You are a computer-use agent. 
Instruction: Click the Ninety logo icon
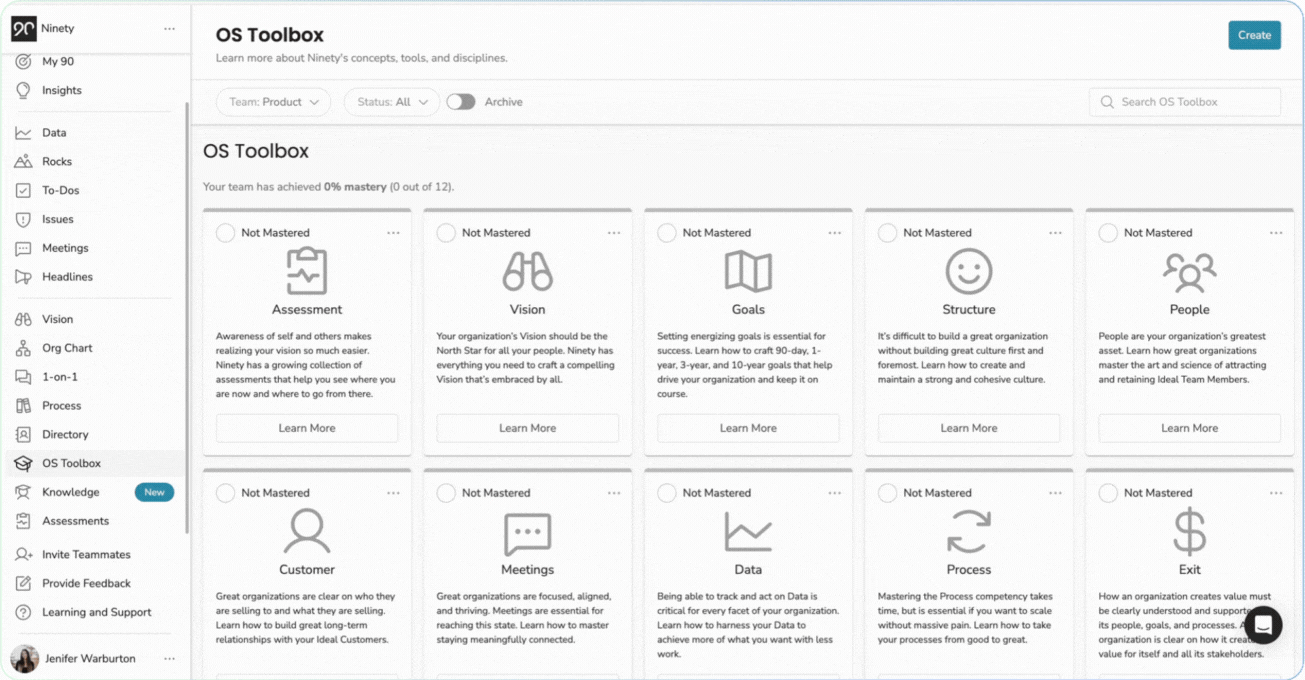[x=23, y=29]
